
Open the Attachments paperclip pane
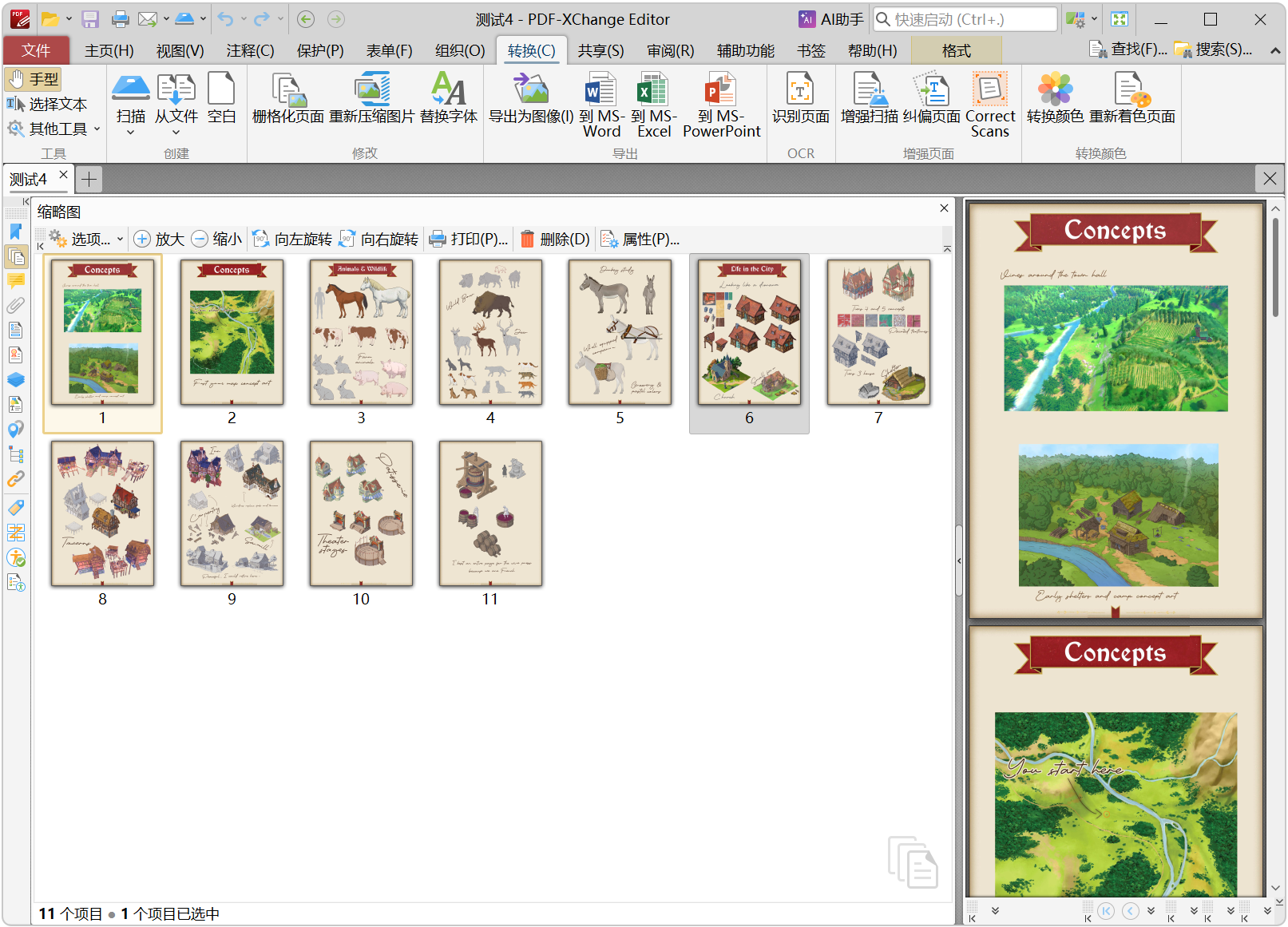(16, 306)
